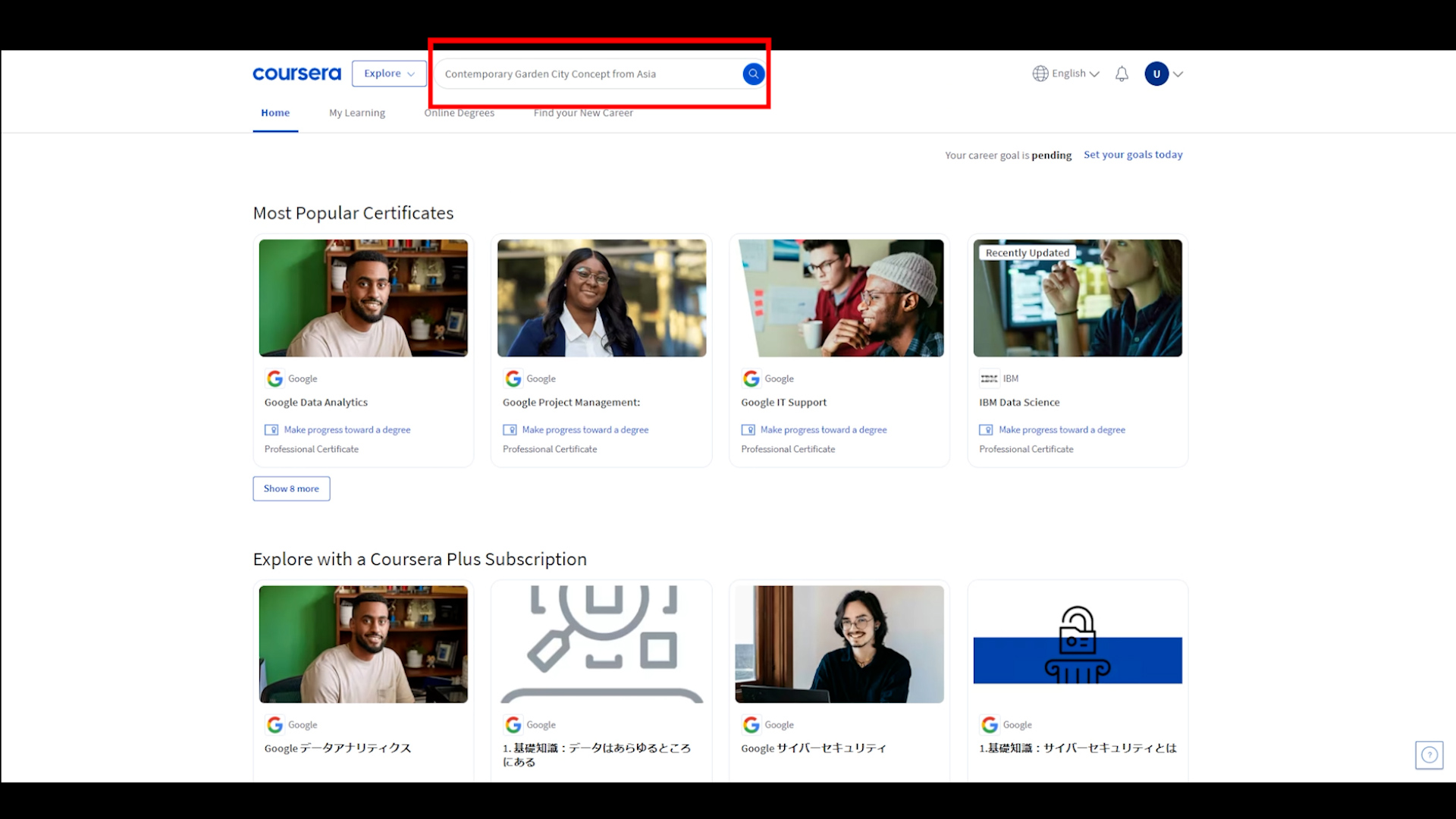The image size is (1456, 819).
Task: Click Make progress toward a degree under Google Data Analytics
Action: pos(347,430)
